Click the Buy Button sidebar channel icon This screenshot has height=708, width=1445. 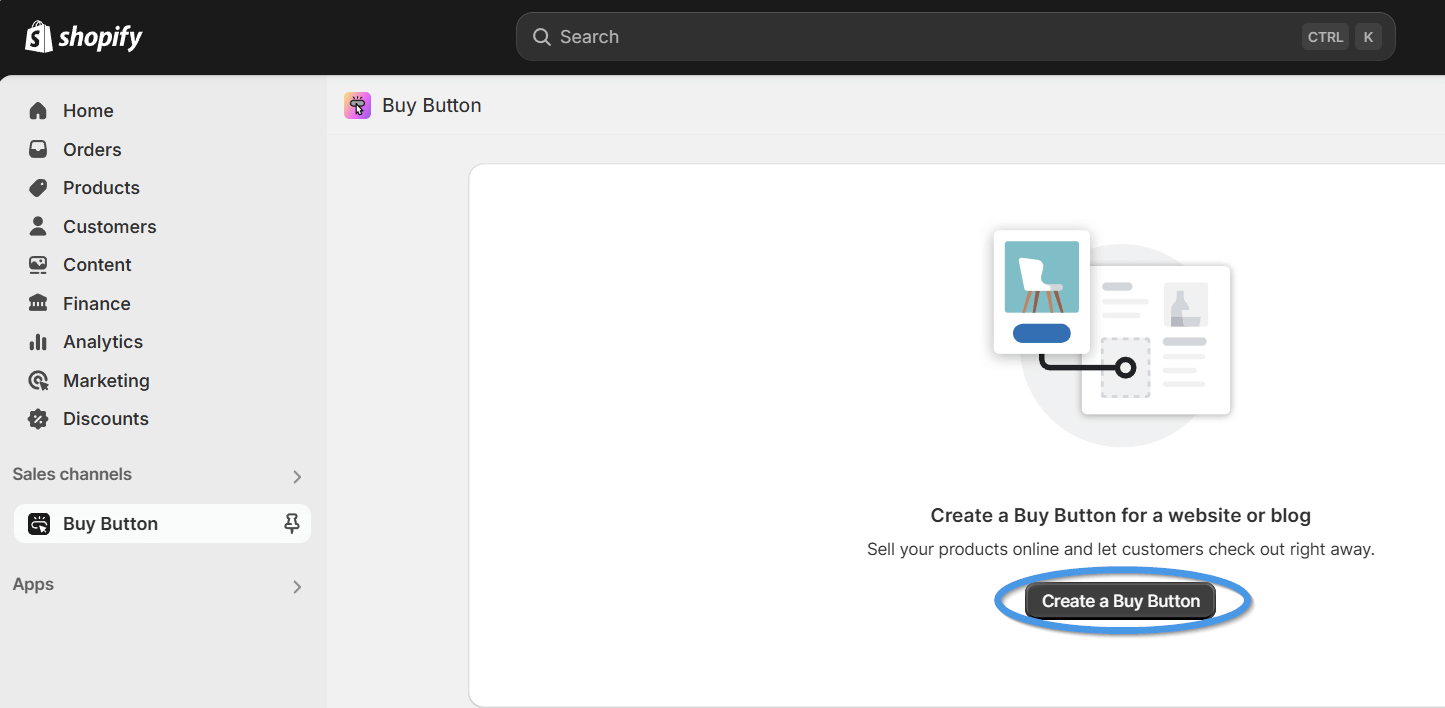(x=38, y=524)
